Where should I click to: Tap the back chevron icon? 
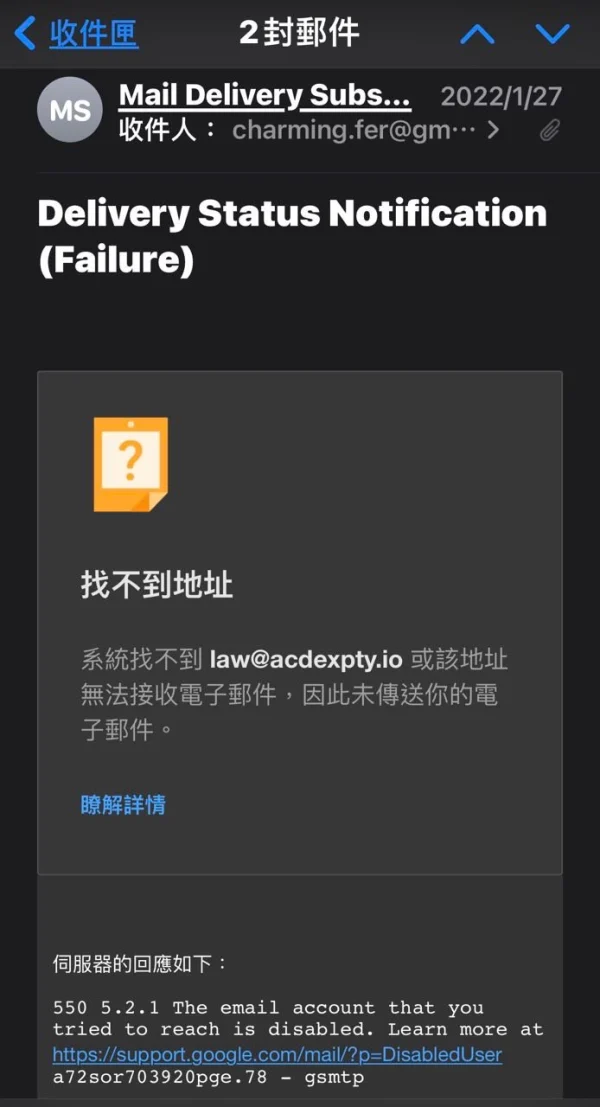[x=25, y=33]
